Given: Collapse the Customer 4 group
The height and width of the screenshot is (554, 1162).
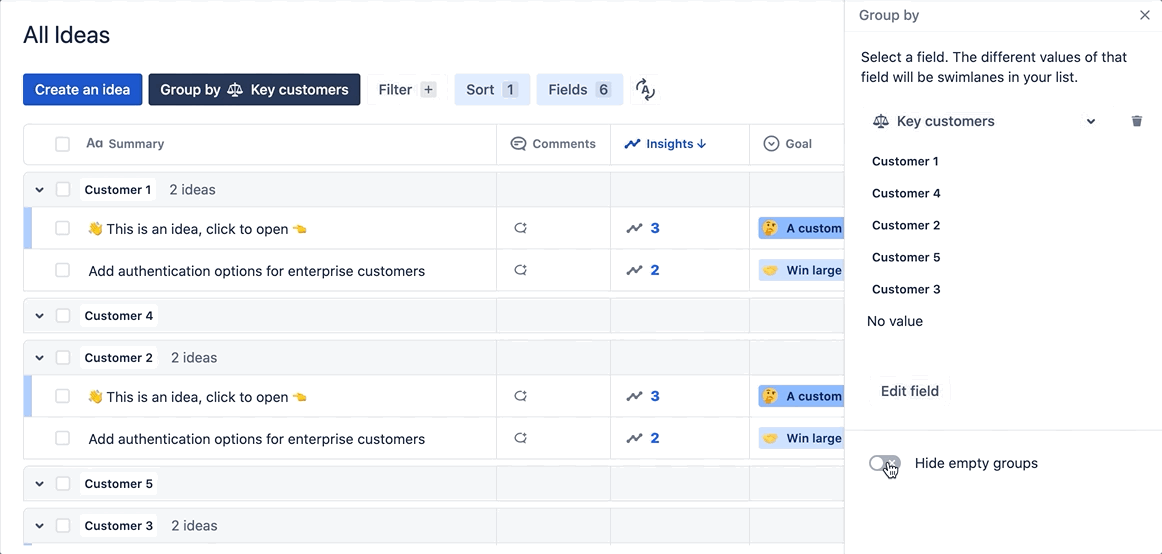Looking at the screenshot, I should [x=39, y=316].
